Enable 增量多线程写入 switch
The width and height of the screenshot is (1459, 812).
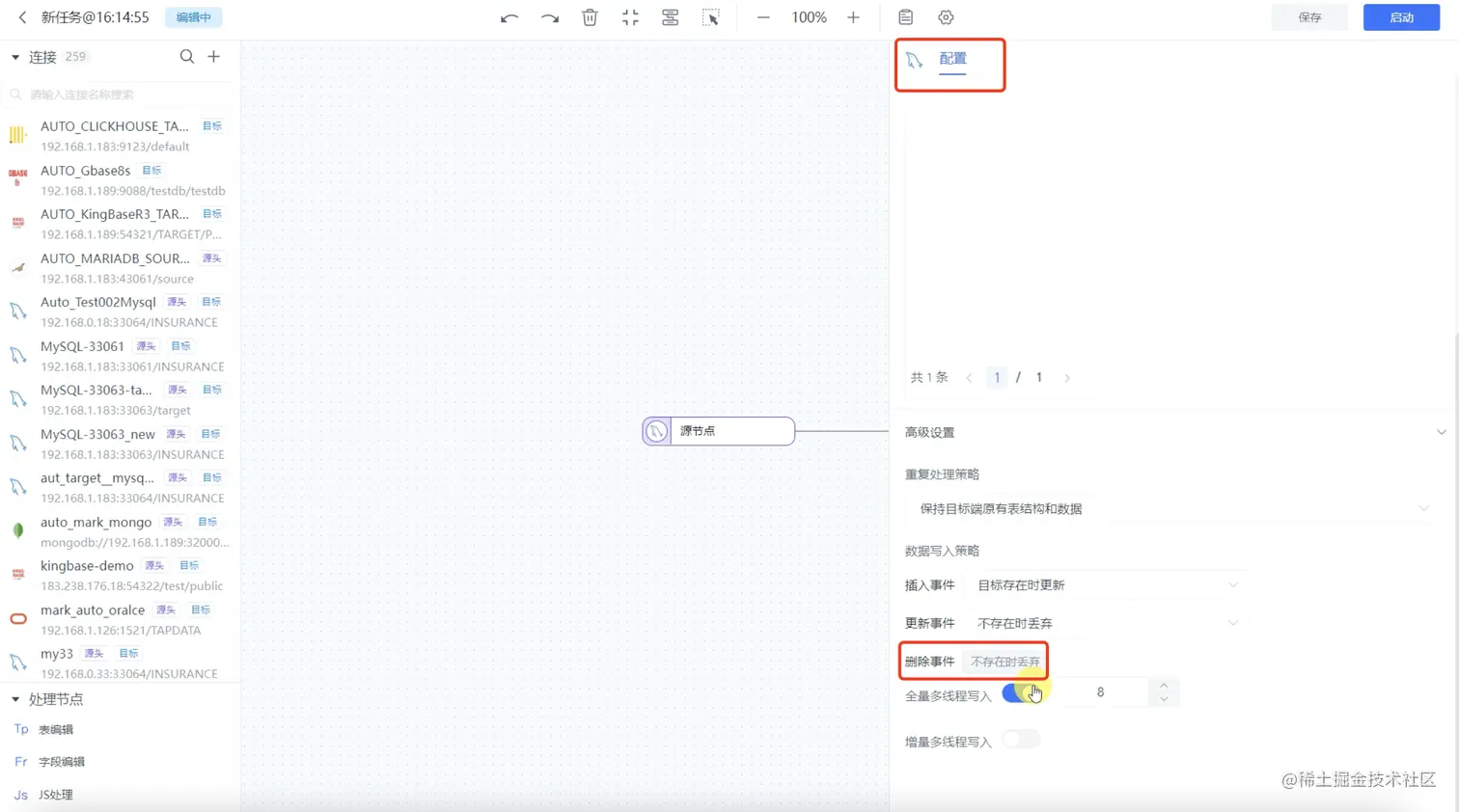pyautogui.click(x=1021, y=740)
